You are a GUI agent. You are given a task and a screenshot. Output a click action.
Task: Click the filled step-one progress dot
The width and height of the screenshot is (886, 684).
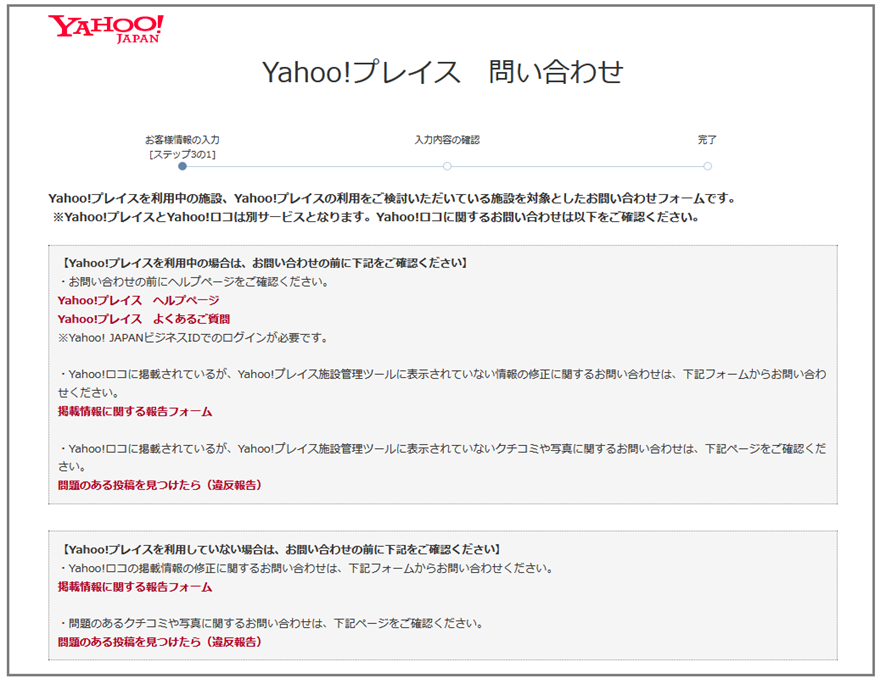(x=182, y=166)
